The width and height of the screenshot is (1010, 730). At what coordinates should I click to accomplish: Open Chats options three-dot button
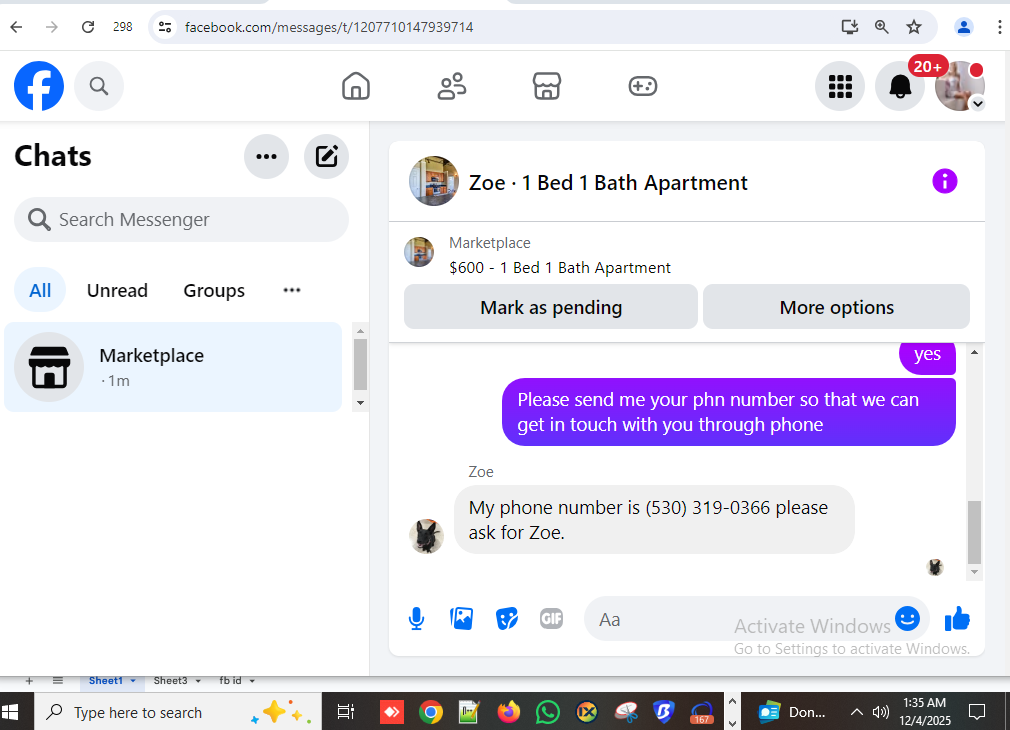pos(266,156)
